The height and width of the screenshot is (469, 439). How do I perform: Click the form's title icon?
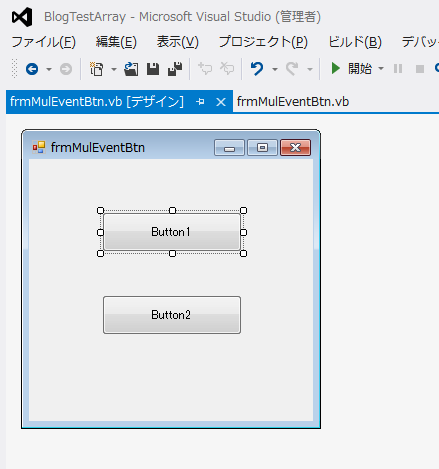(x=39, y=147)
